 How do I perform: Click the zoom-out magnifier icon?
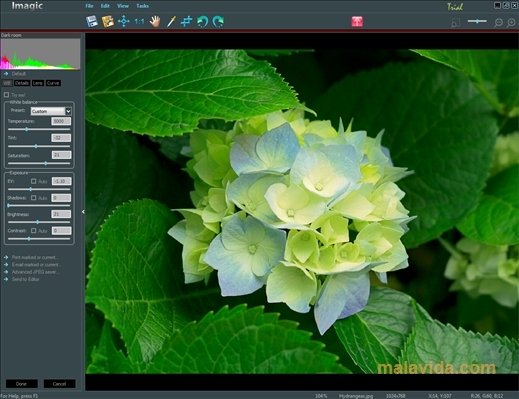(x=498, y=22)
